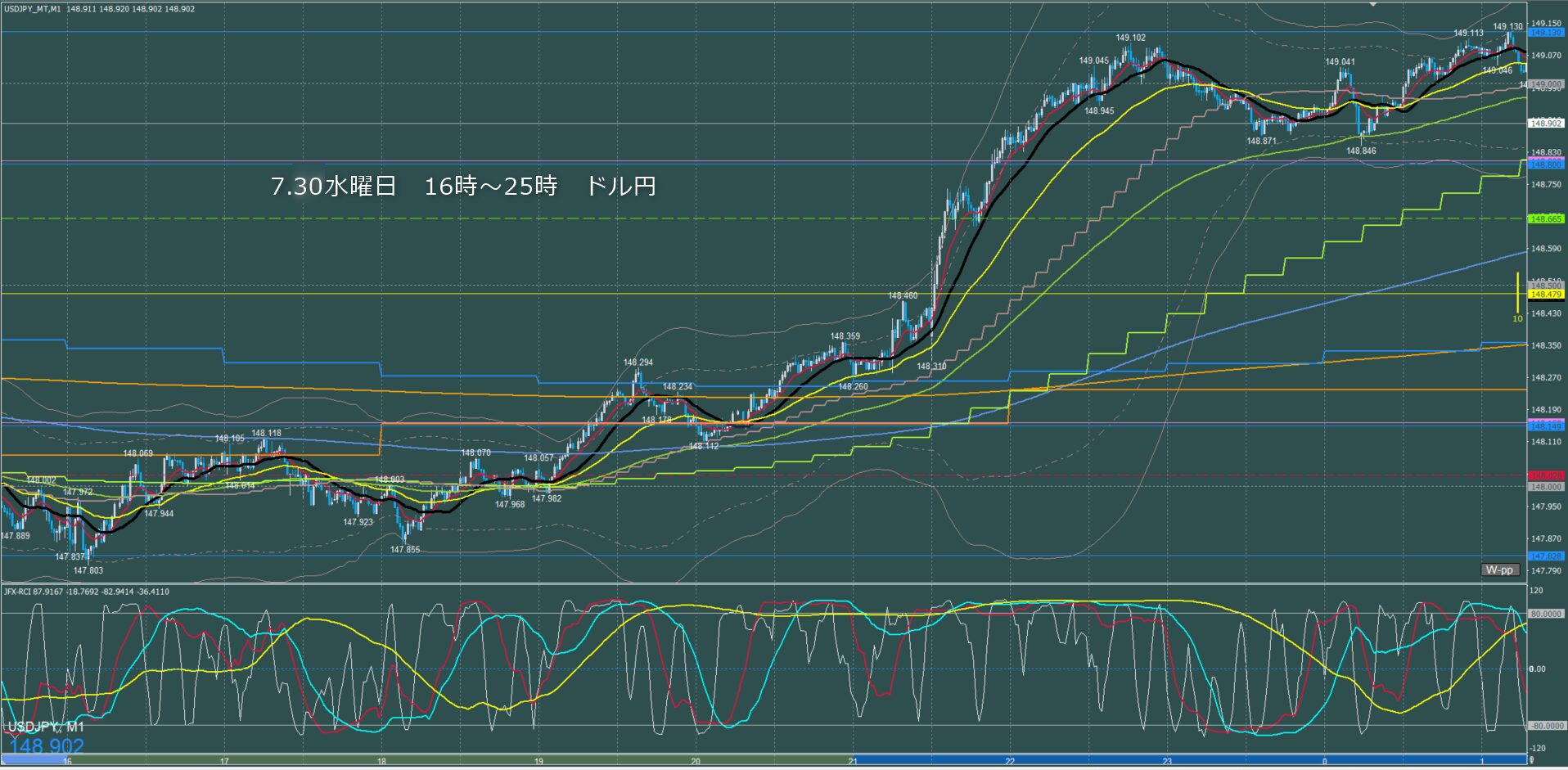1568x770 pixels.
Task: Click the hour 21 marker on the timeline
Action: coord(853,762)
